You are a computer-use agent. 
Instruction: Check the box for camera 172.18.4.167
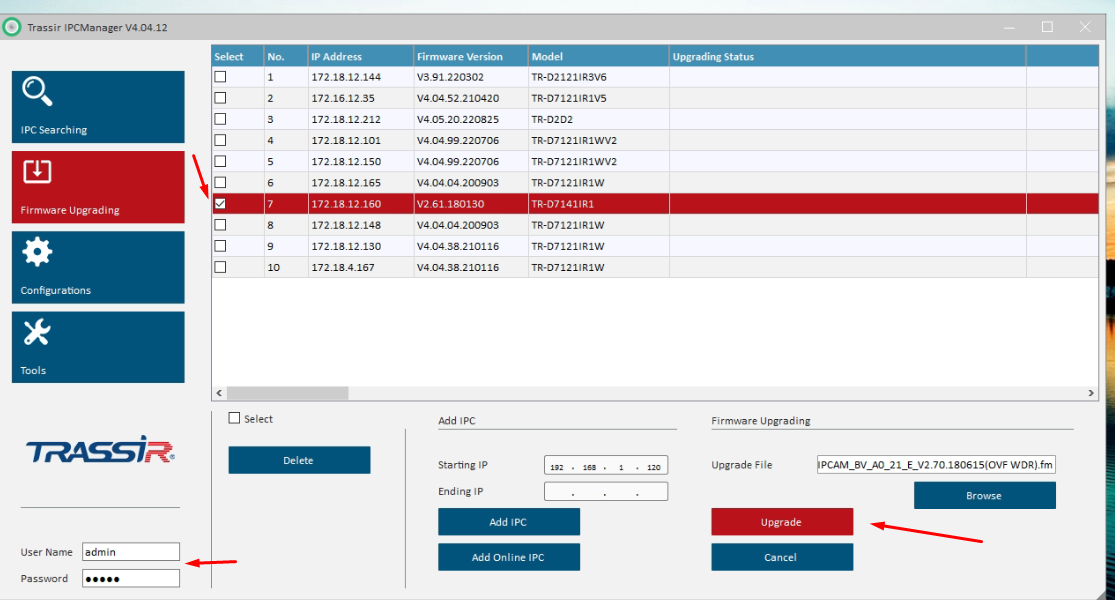click(220, 267)
